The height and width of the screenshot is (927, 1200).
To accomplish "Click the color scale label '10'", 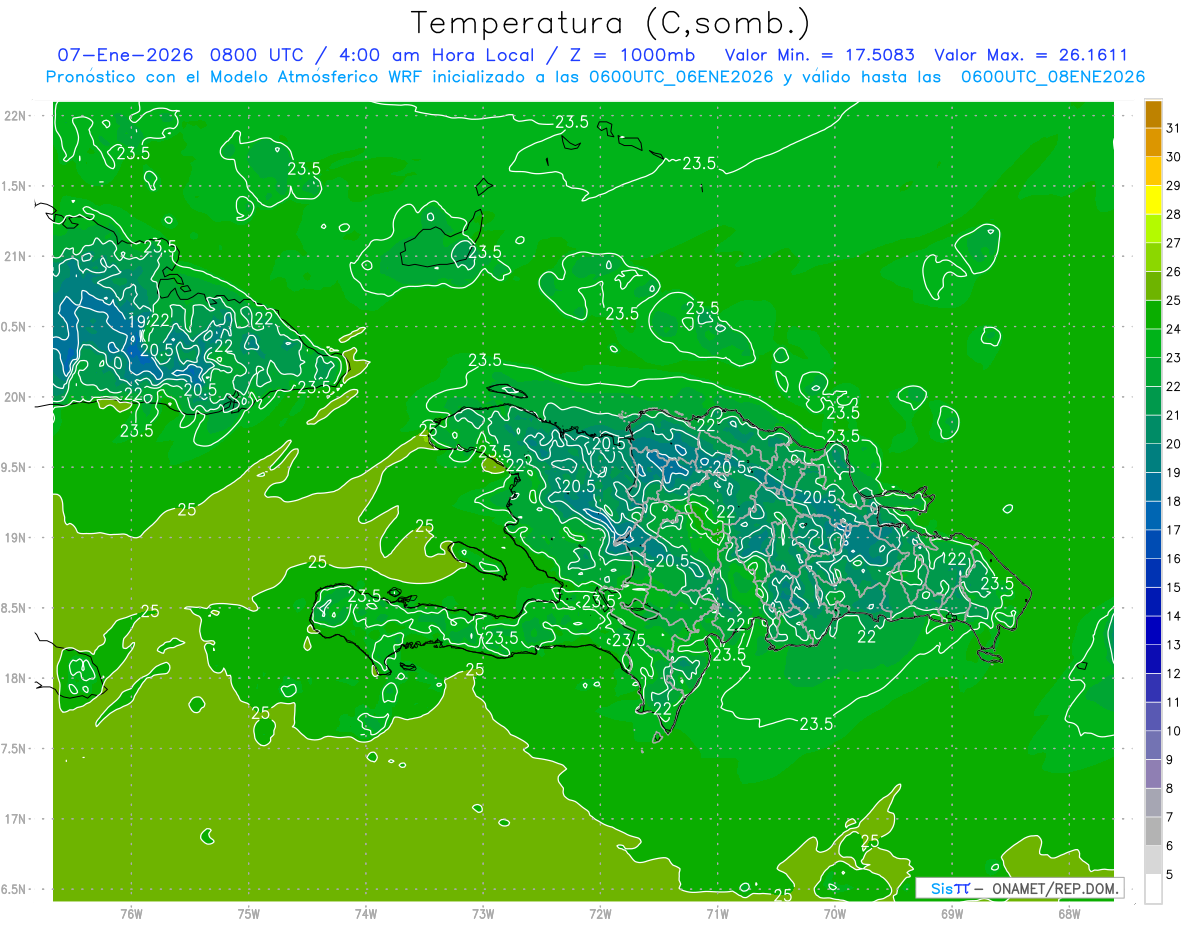I will coord(1174,732).
